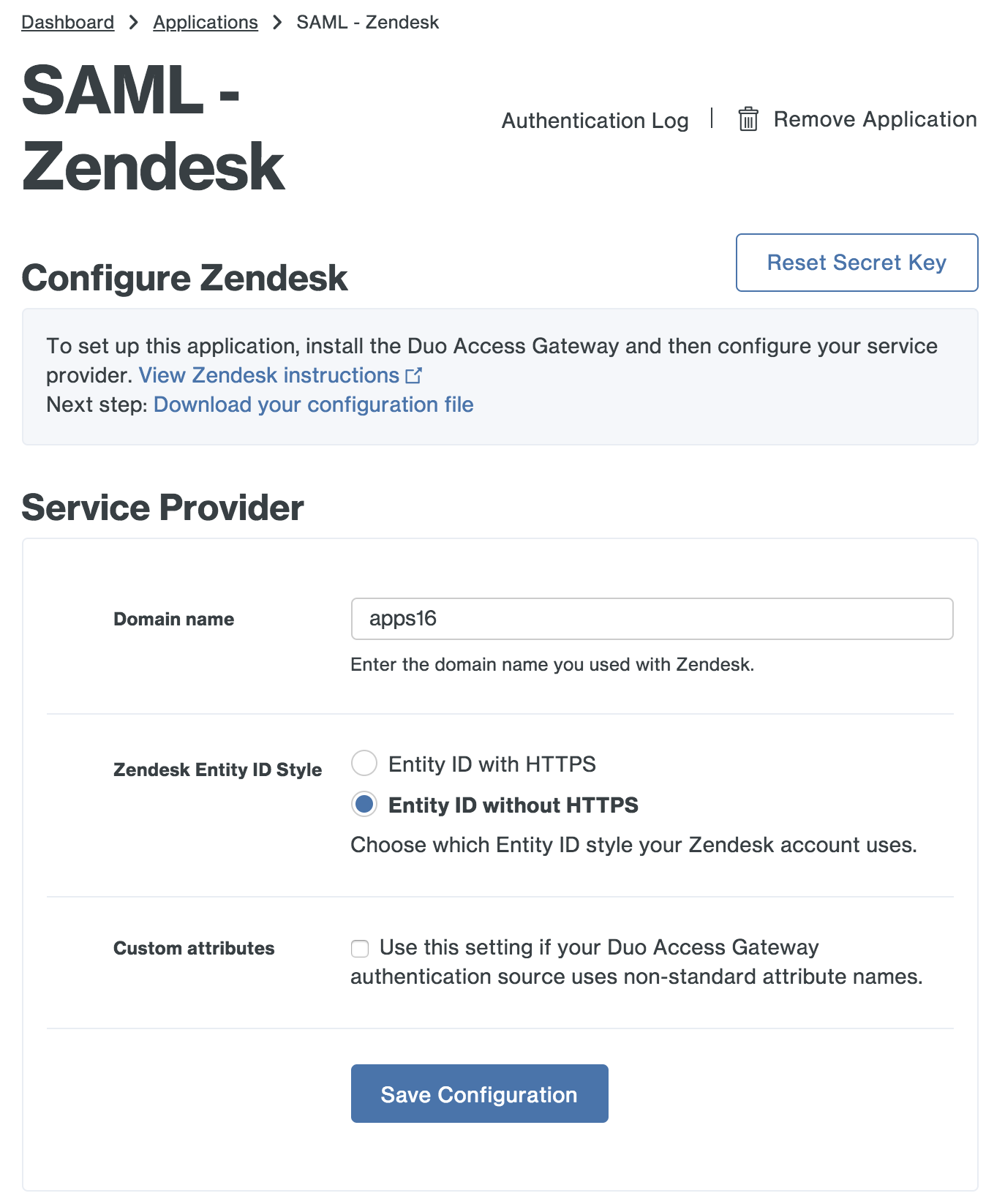Select Entity ID without HTTPS radio
Image resolution: width=1005 pixels, height=1204 pixels.
click(364, 804)
